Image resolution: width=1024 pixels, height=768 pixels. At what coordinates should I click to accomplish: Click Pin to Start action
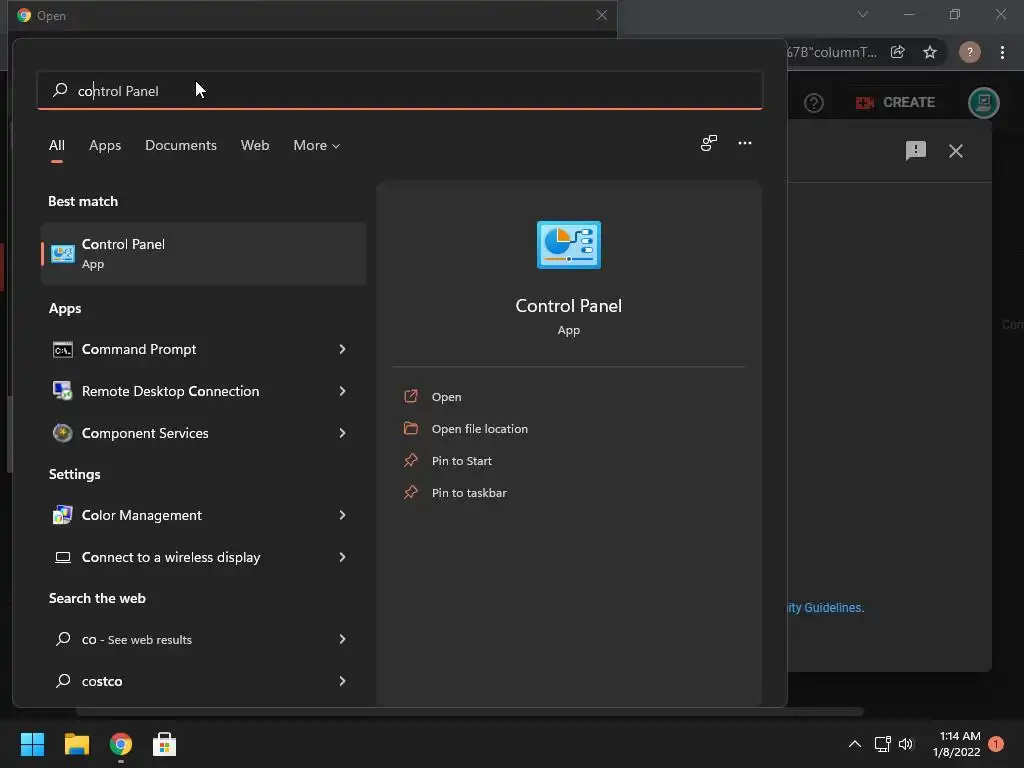pyautogui.click(x=462, y=460)
